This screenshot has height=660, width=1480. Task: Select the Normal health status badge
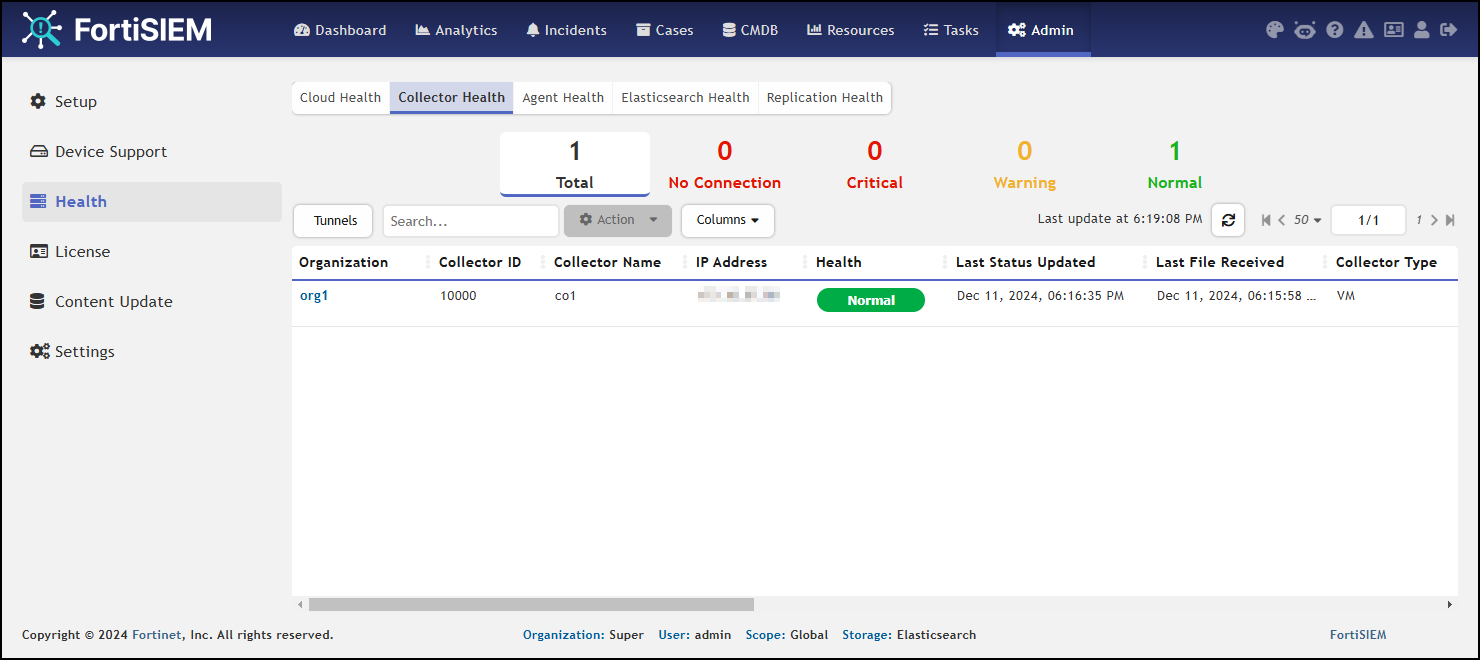click(870, 299)
